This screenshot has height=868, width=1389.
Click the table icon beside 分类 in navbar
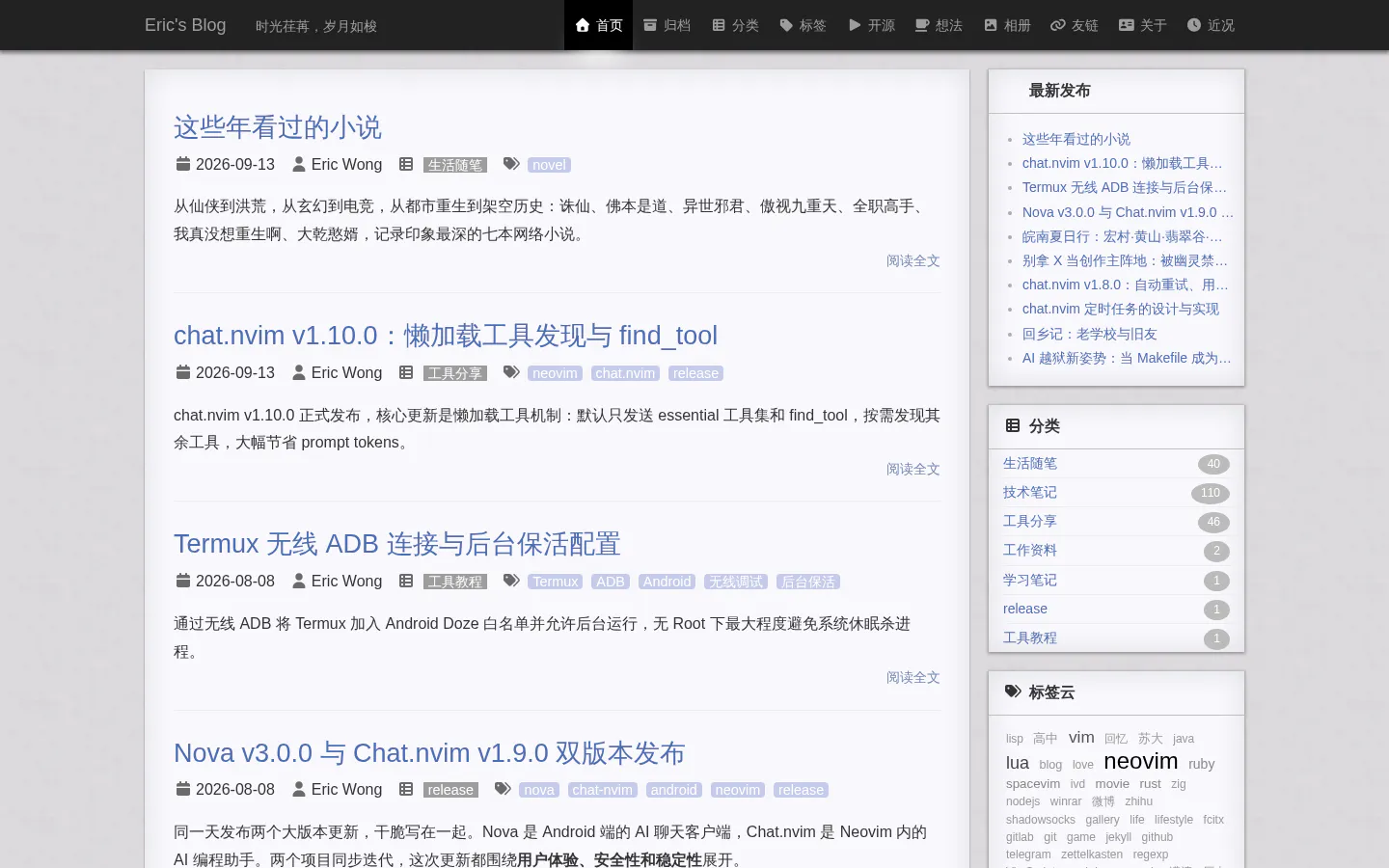tap(719, 25)
